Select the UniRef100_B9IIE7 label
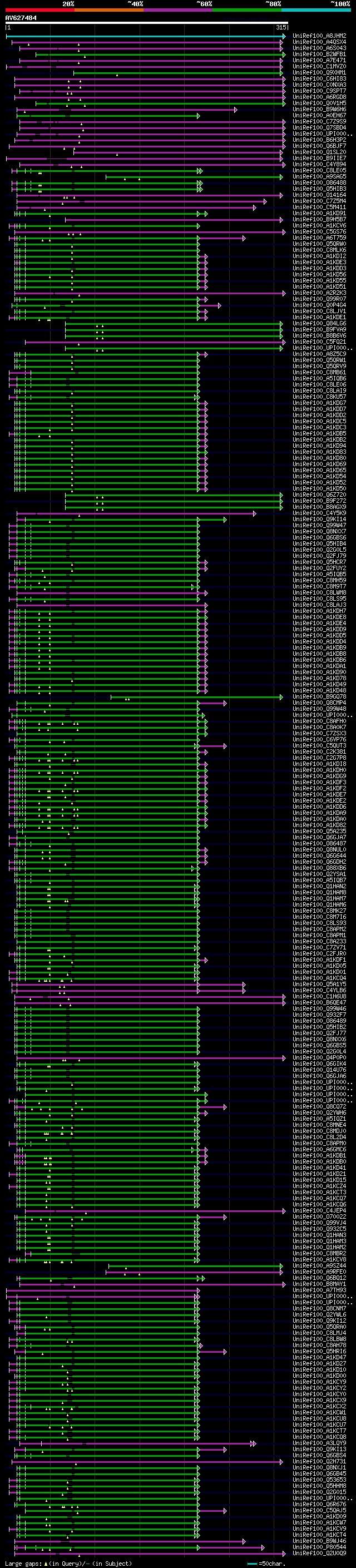Viewport: 356px width, 1568px height. click(319, 159)
